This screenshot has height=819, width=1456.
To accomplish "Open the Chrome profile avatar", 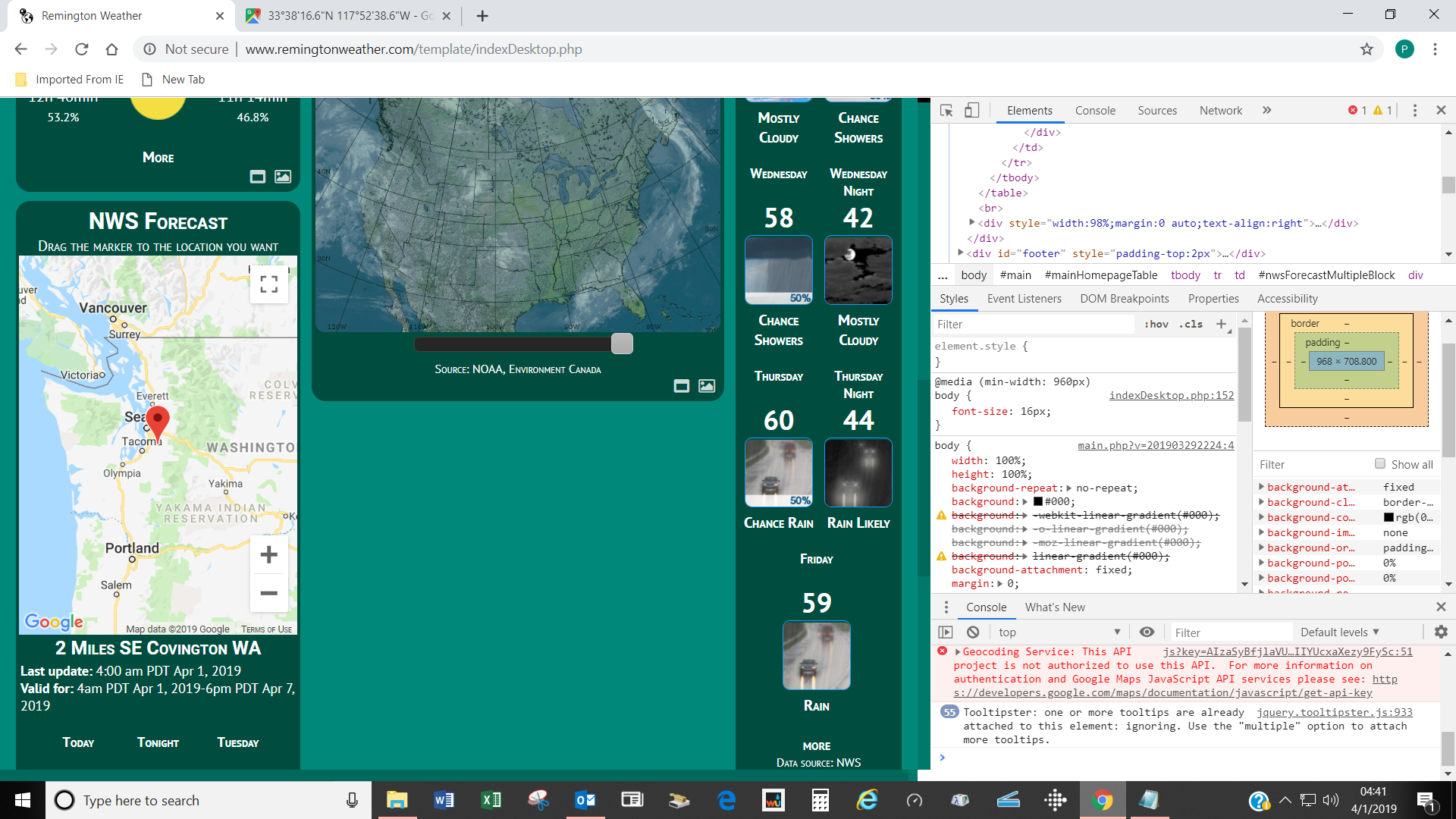I will pos(1404,49).
